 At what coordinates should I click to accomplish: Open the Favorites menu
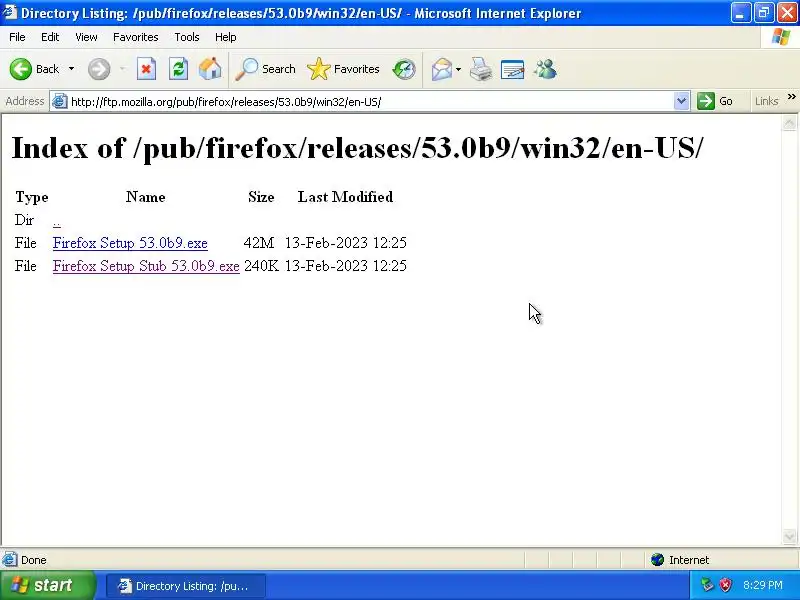coord(136,37)
